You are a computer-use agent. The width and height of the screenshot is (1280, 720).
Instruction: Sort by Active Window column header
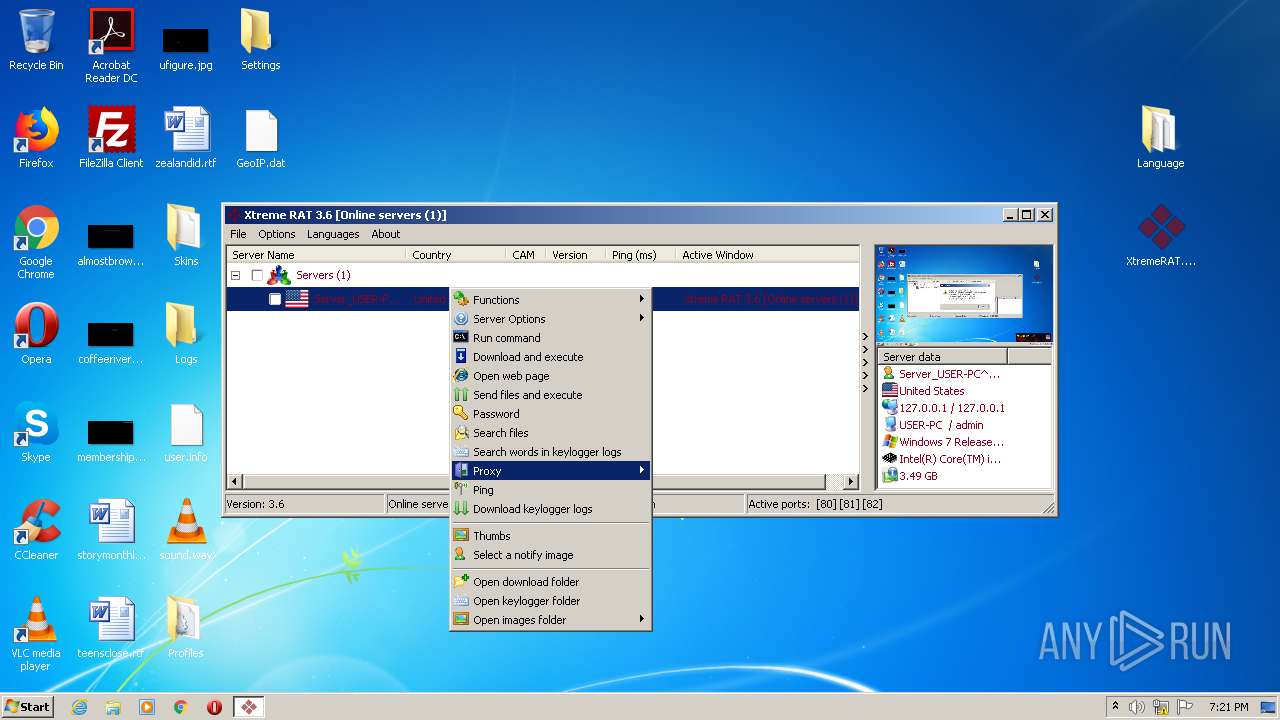[x=767, y=255]
